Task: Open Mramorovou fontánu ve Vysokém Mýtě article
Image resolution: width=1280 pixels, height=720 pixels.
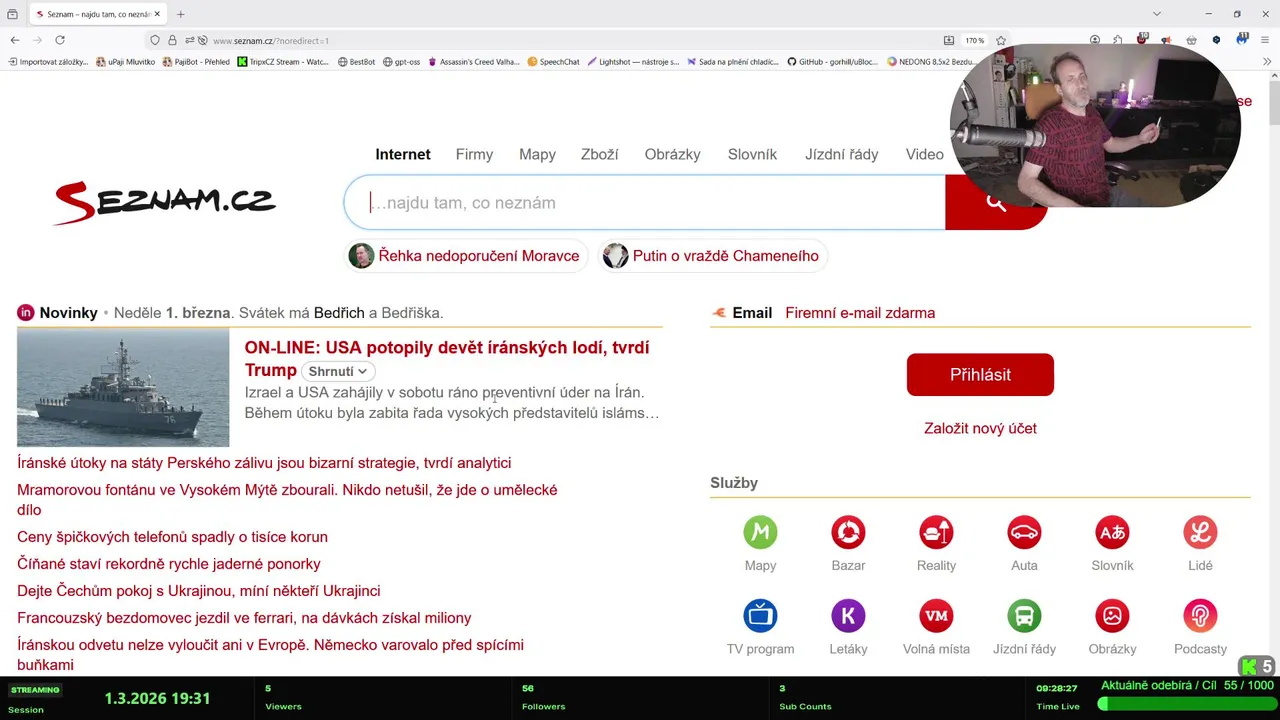Action: click(x=287, y=500)
